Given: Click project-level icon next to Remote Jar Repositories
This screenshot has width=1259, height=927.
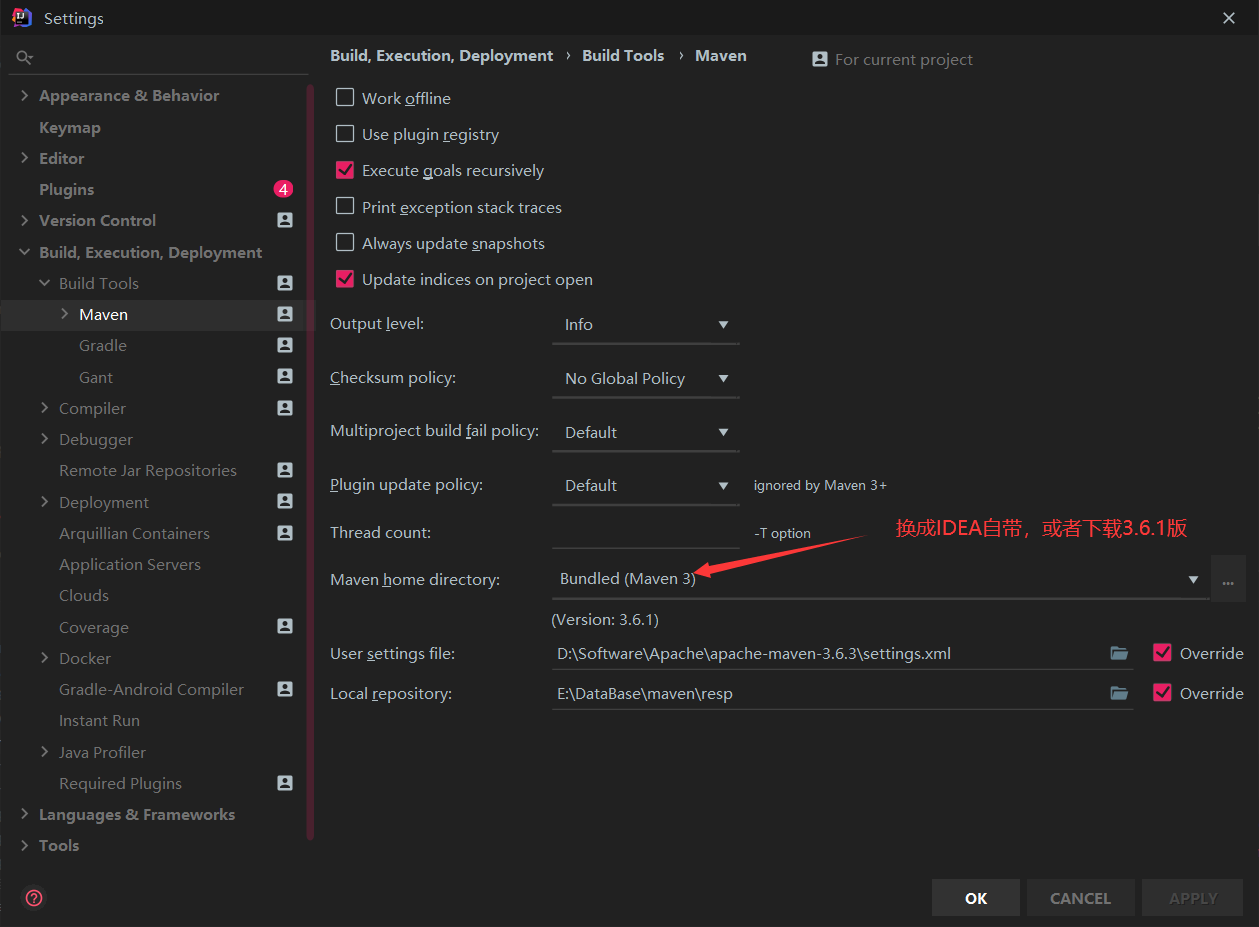Looking at the screenshot, I should (x=285, y=470).
